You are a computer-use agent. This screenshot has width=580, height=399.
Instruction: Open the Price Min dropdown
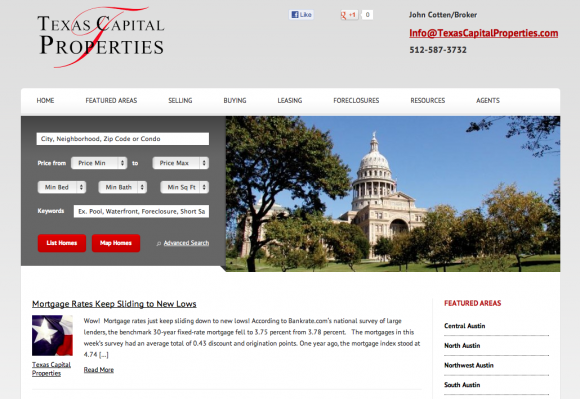(99, 163)
